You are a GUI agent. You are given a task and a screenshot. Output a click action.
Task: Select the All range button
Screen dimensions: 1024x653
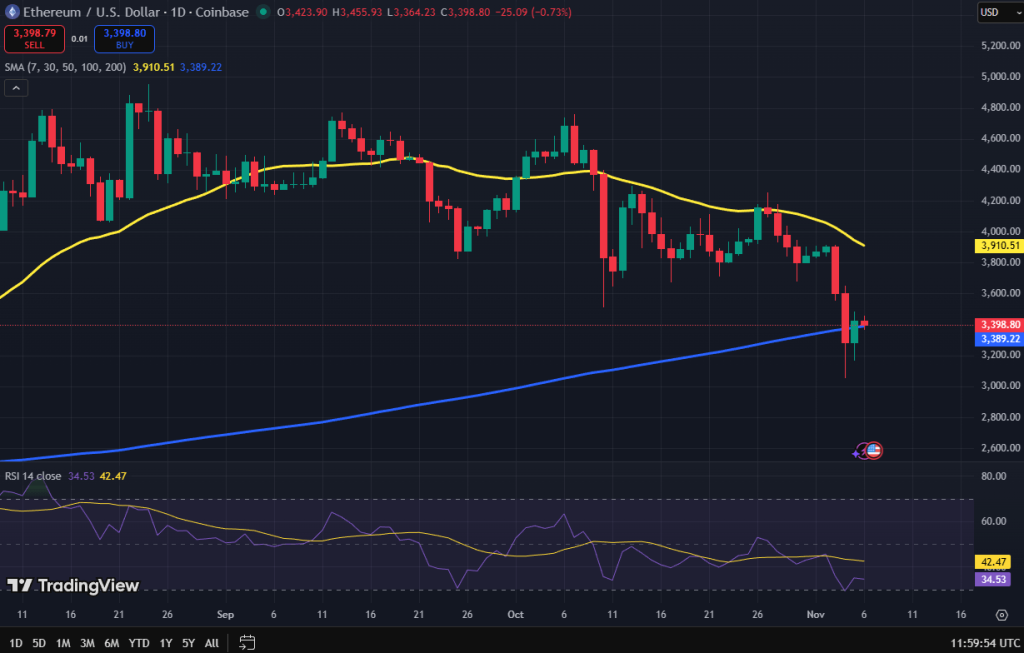tap(212, 643)
